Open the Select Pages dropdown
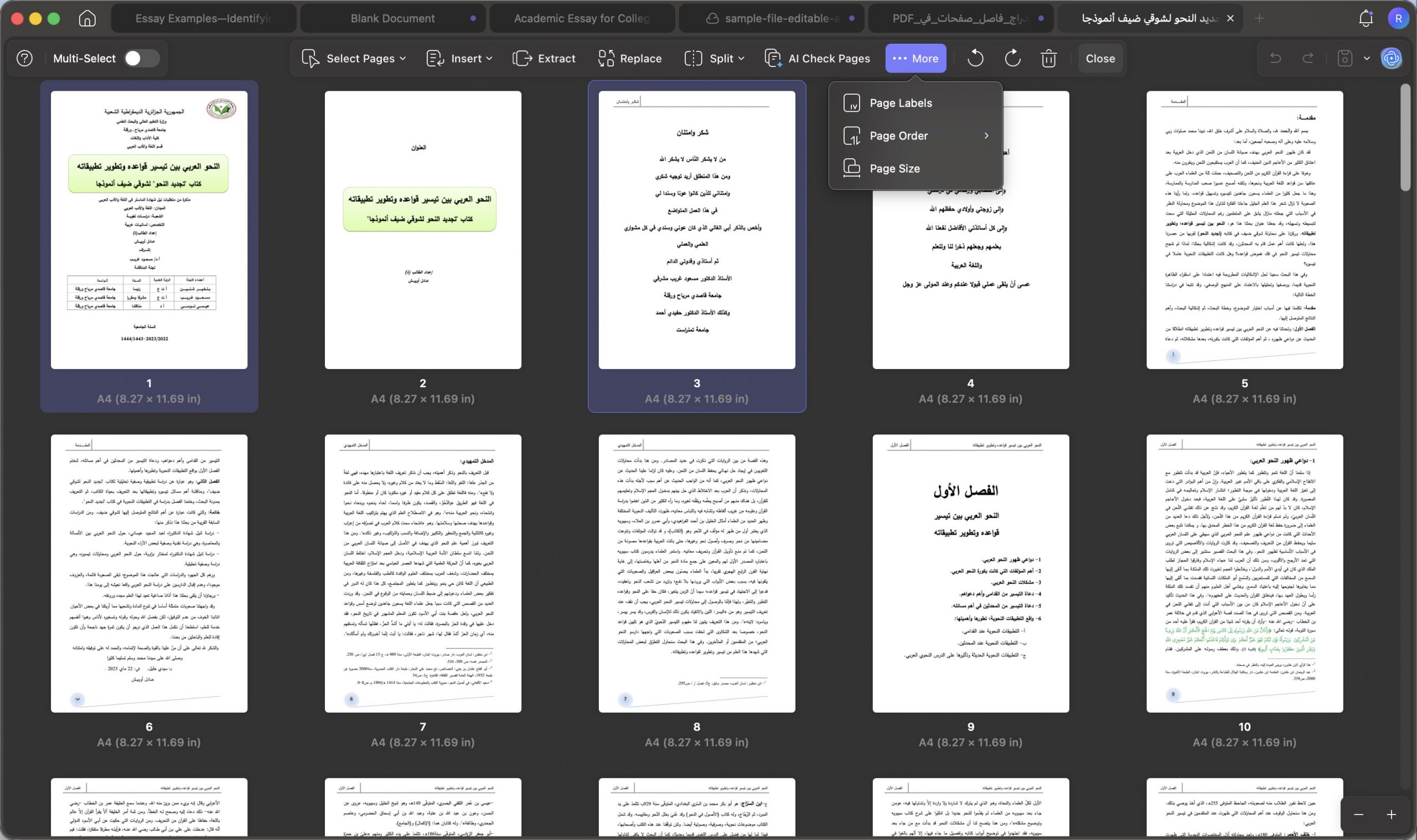Image resolution: width=1417 pixels, height=840 pixels. [x=354, y=58]
